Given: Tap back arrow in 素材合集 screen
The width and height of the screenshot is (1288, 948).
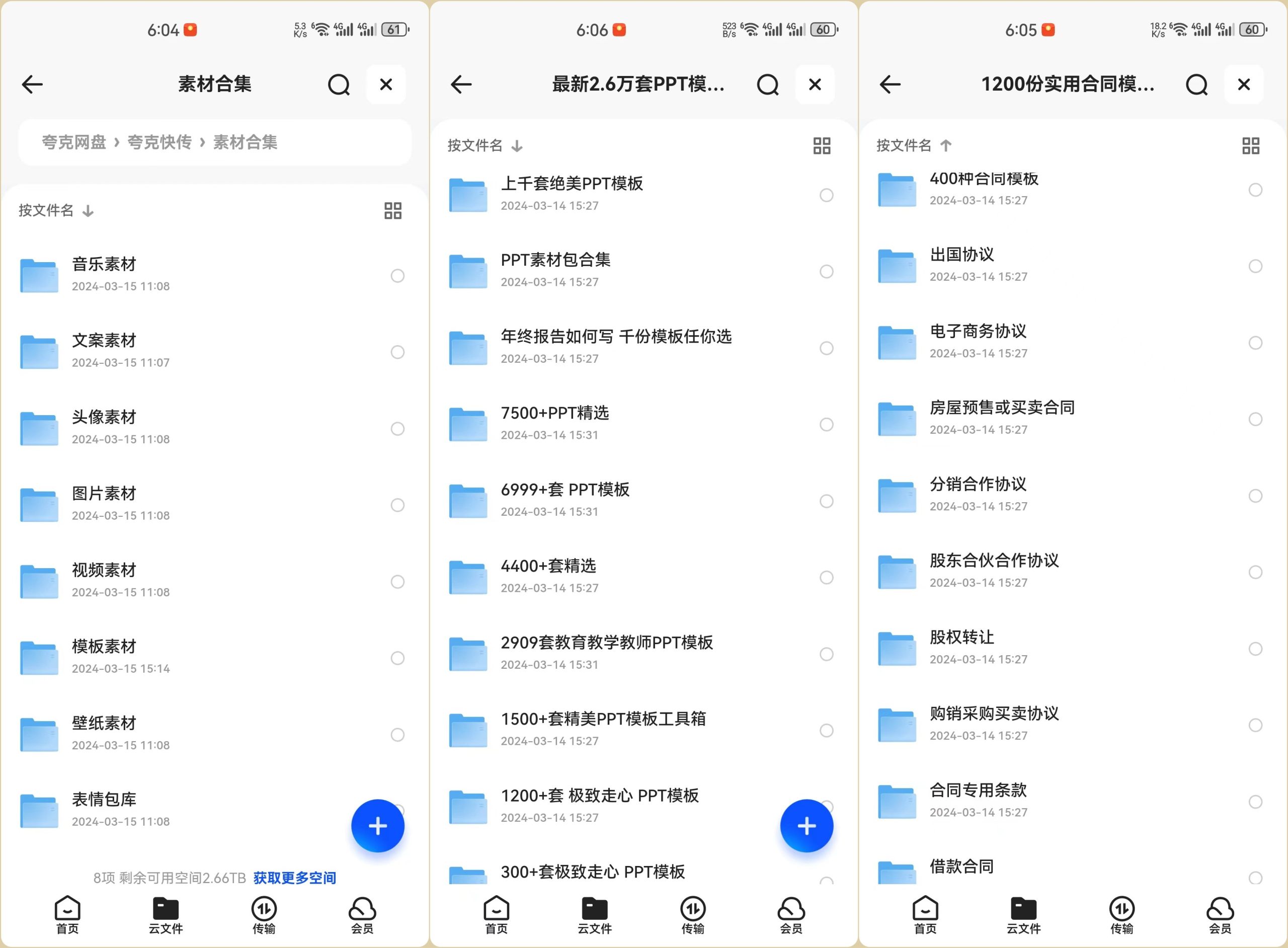Looking at the screenshot, I should (32, 85).
